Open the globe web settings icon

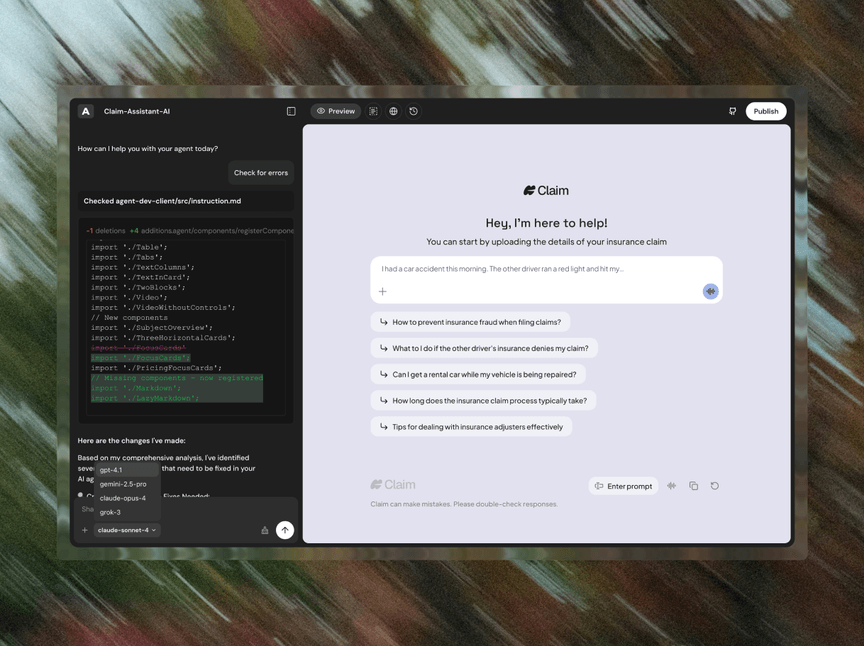coord(393,111)
